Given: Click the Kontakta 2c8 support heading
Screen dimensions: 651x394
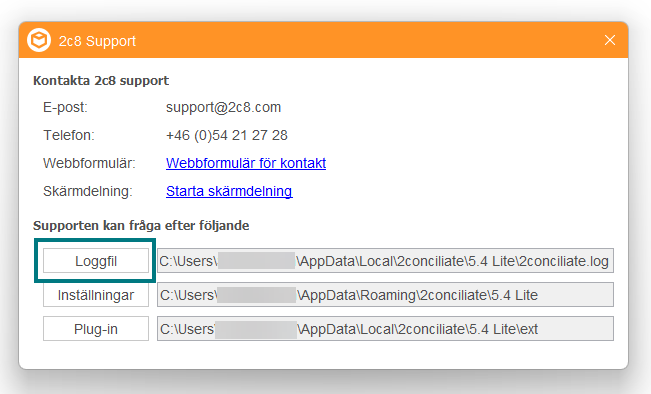Looking at the screenshot, I should (101, 81).
